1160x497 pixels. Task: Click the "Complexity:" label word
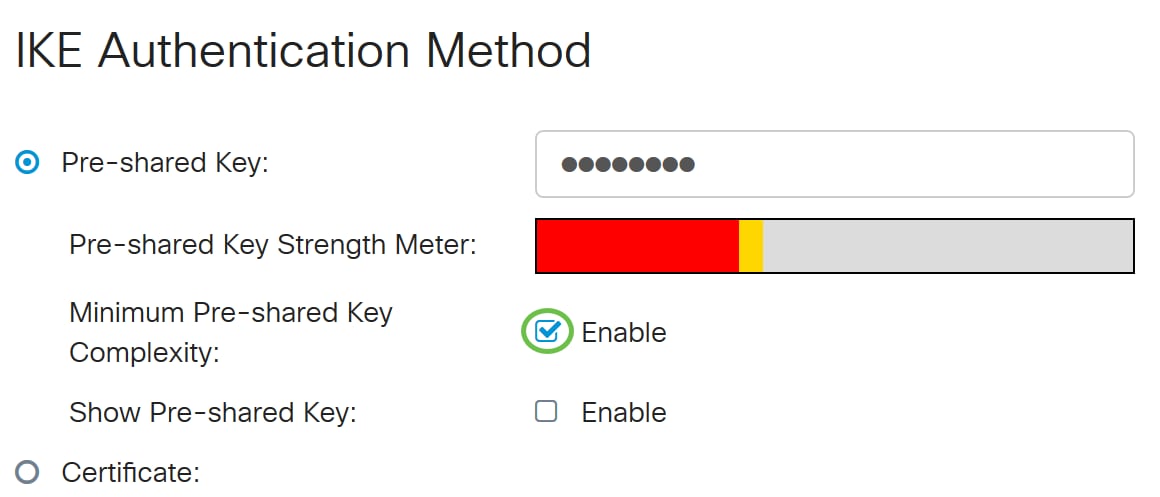[x=144, y=353]
